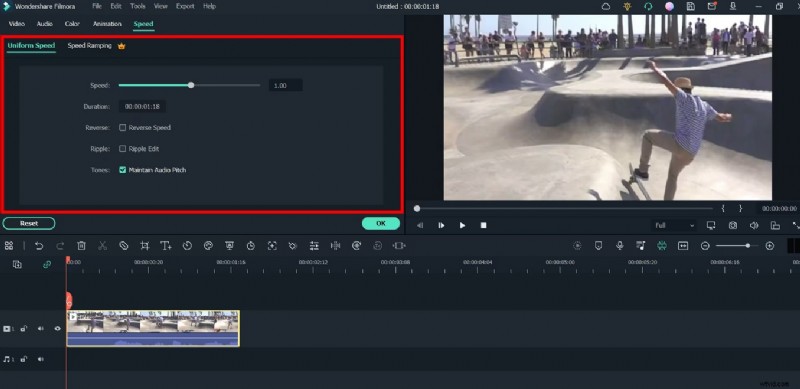Toggle the green link auto ripple icon
The height and width of the screenshot is (389, 800).
[47, 264]
